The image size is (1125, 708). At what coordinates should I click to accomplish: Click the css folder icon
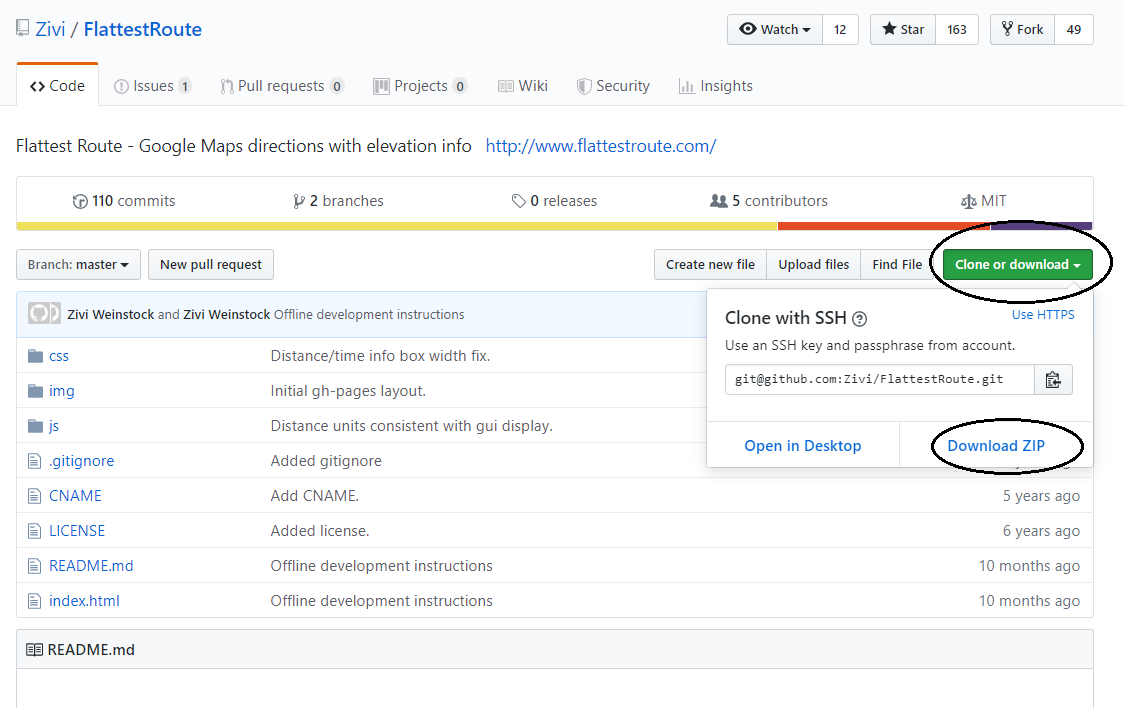[35, 356]
